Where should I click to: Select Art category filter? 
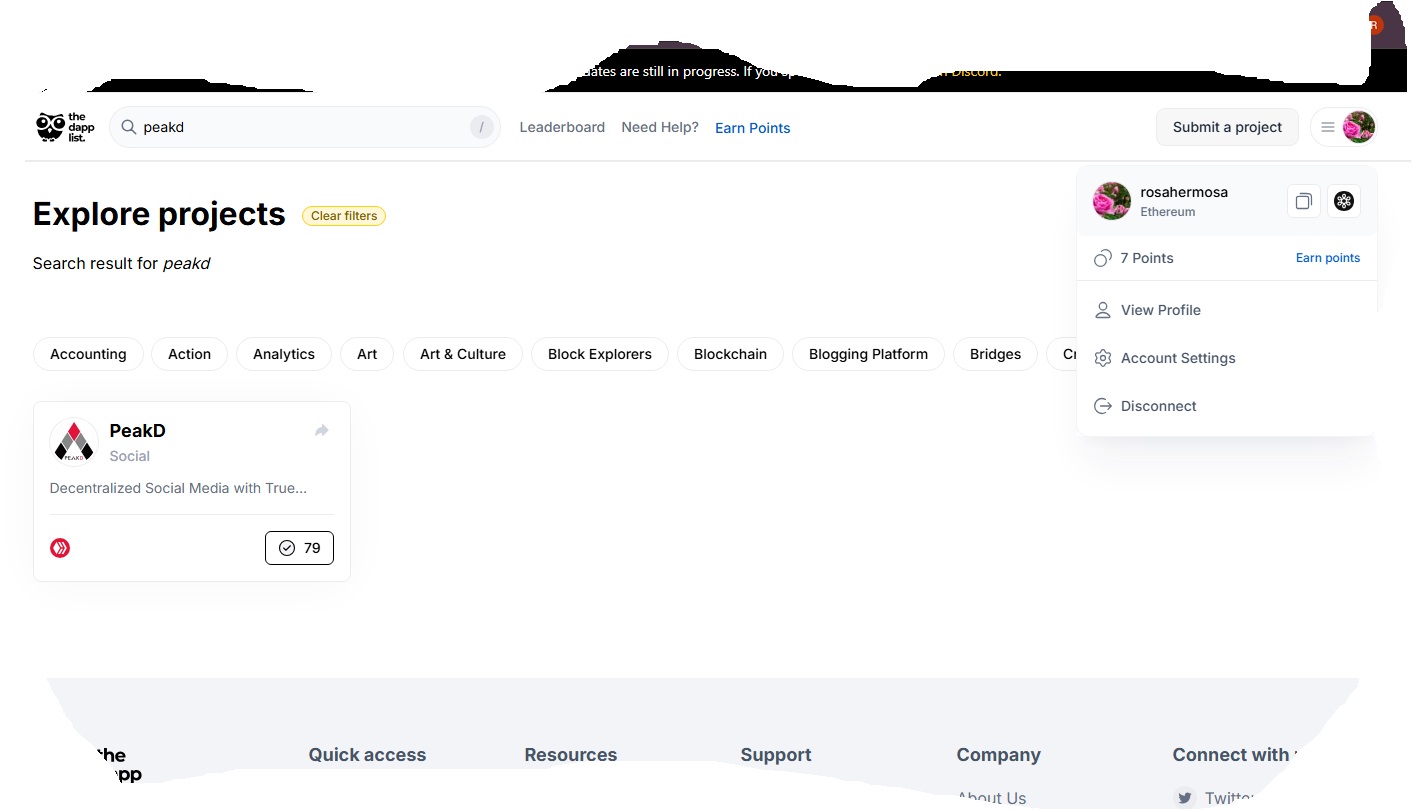pyautogui.click(x=367, y=354)
